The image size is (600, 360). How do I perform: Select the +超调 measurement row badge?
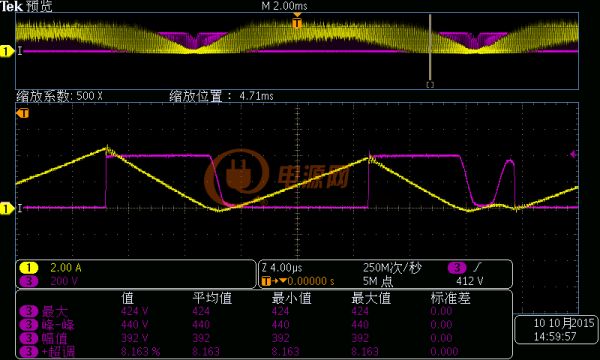[x=29, y=352]
